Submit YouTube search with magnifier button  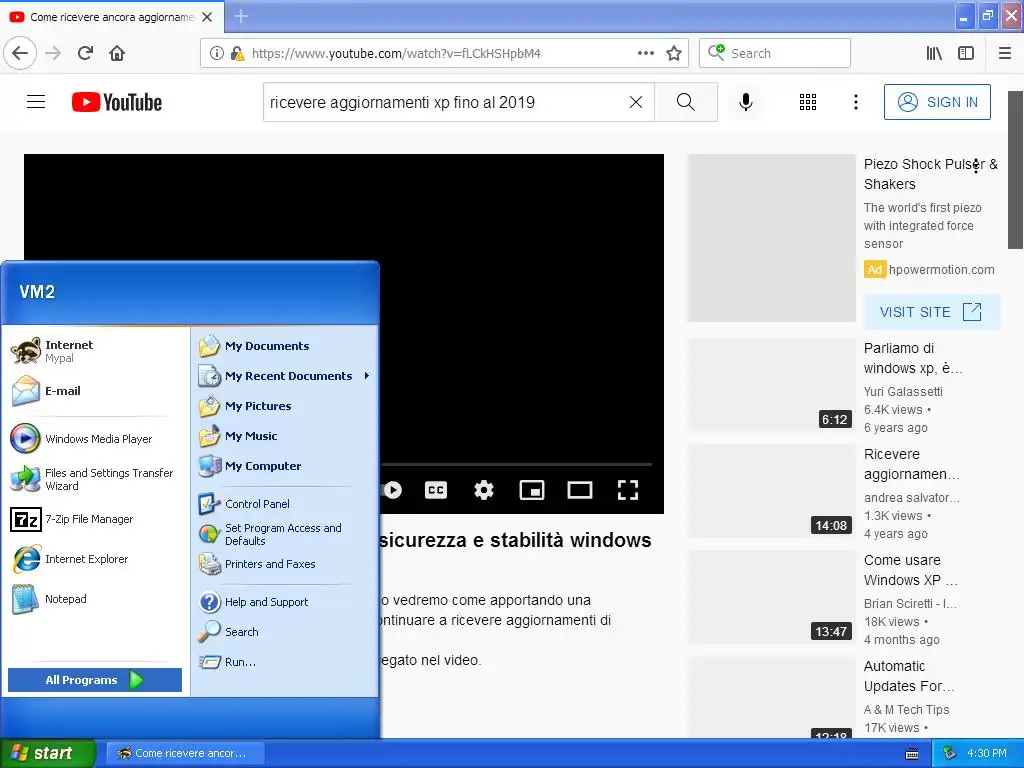tap(686, 102)
